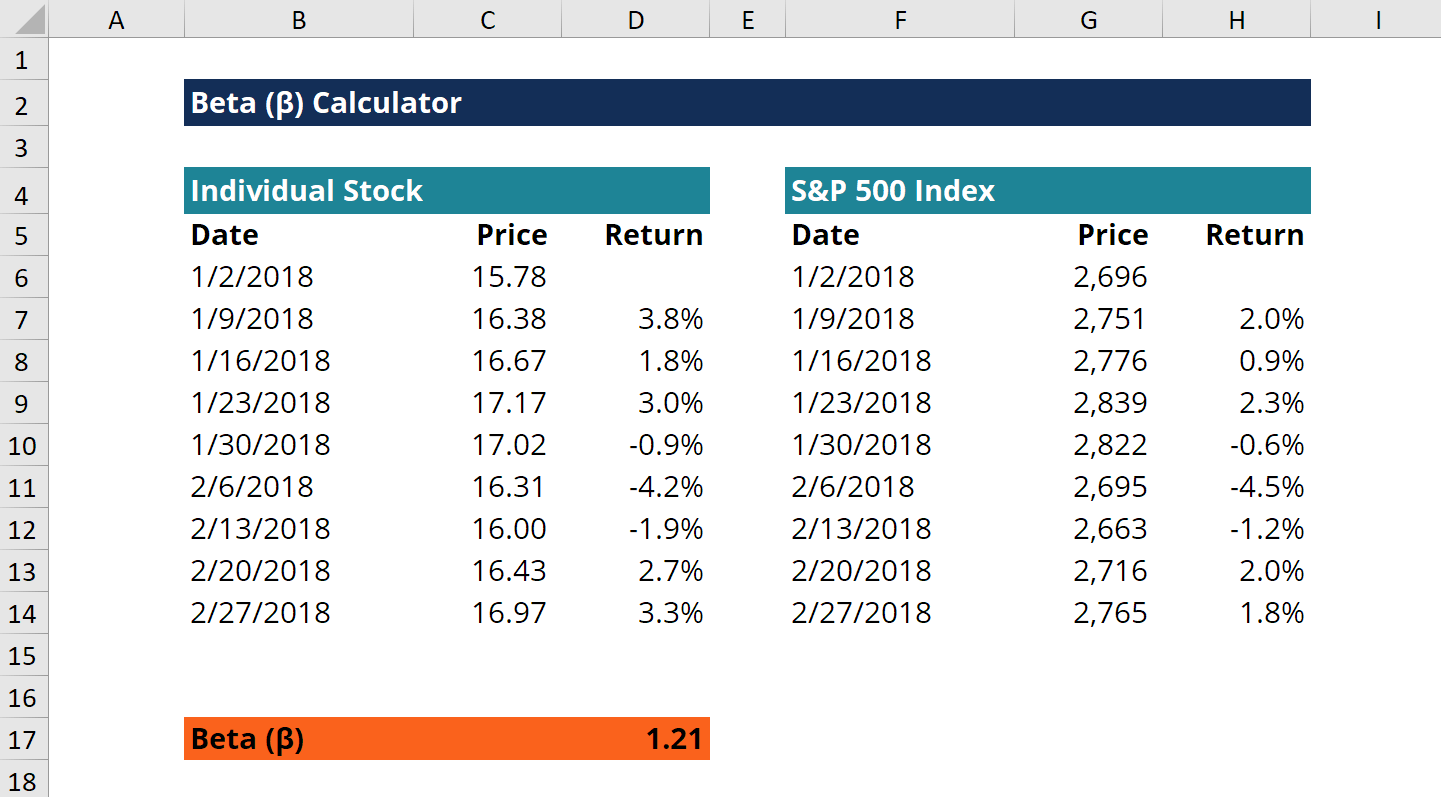
Task: Click the Select All corner button
Action: [24, 18]
